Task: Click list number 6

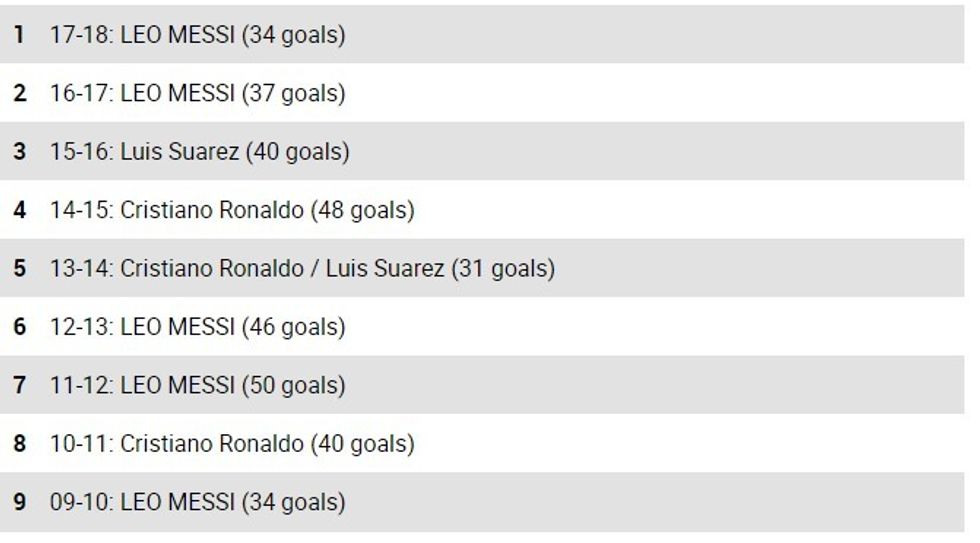Action: [x=19, y=327]
